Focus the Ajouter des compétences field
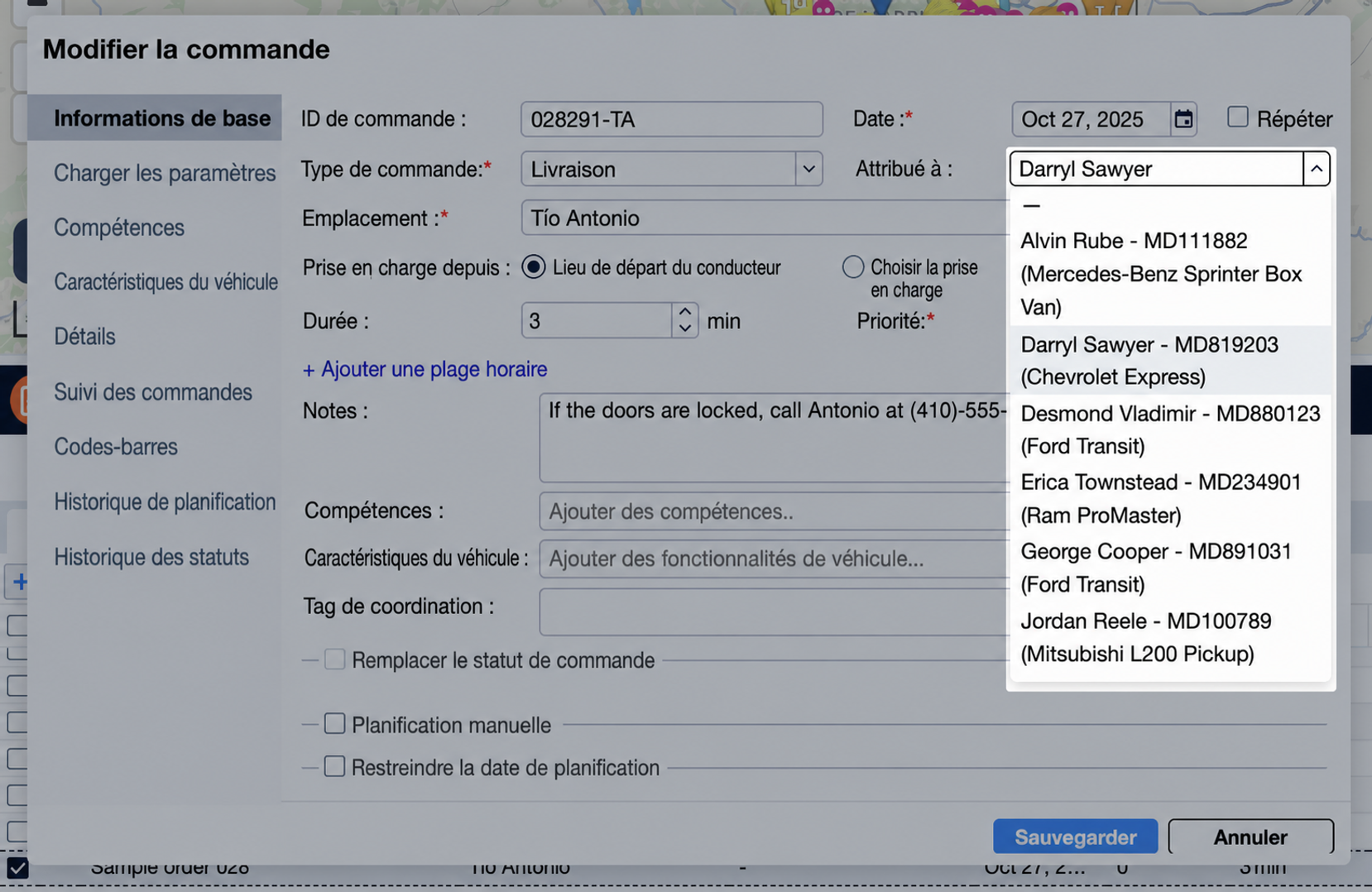Viewport: 1372px width, 892px height. coord(774,511)
